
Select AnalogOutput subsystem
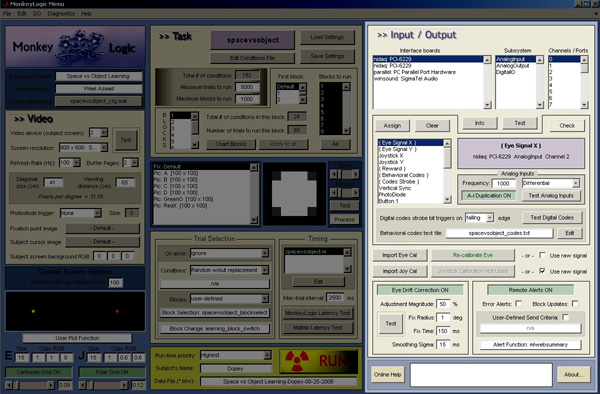(x=516, y=65)
